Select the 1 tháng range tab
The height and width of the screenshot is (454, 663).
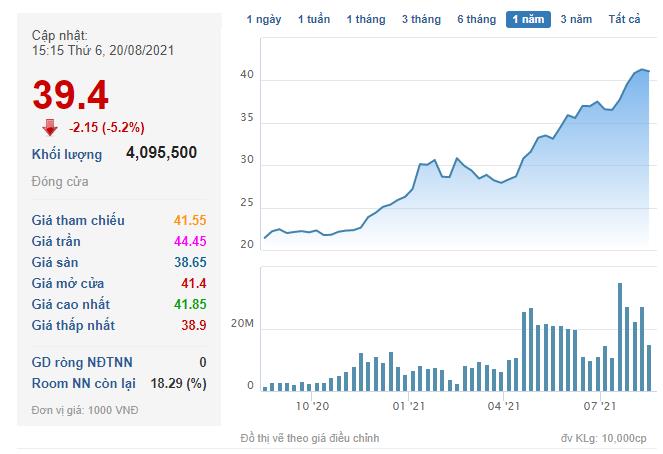point(367,19)
